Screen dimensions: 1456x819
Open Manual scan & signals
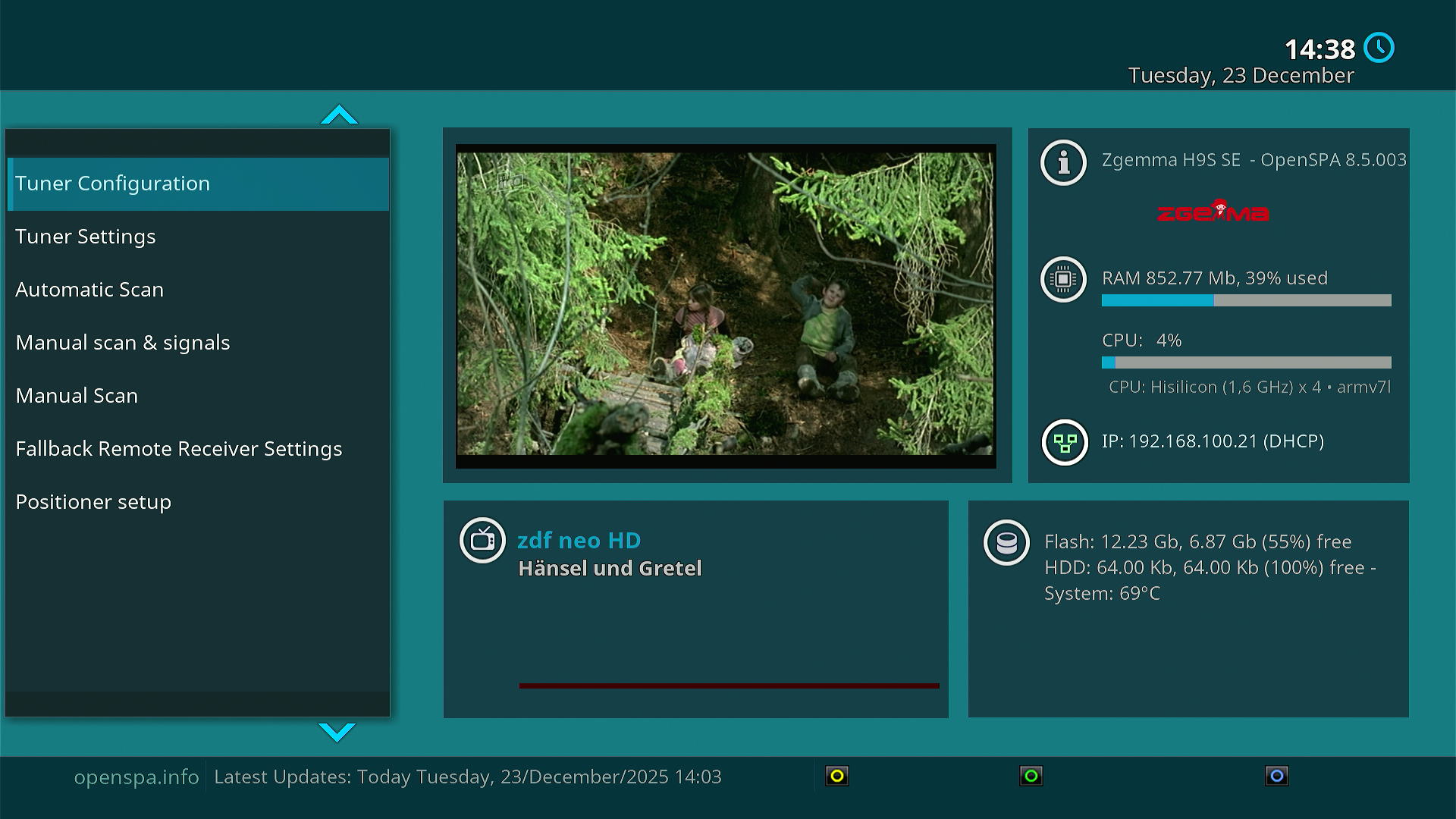click(x=198, y=343)
